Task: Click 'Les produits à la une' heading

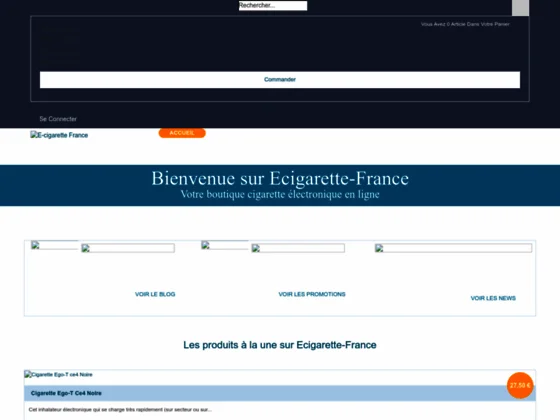Action: coord(280,345)
